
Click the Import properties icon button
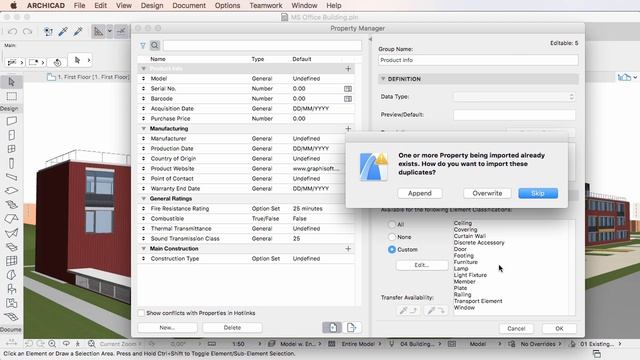click(x=332, y=327)
